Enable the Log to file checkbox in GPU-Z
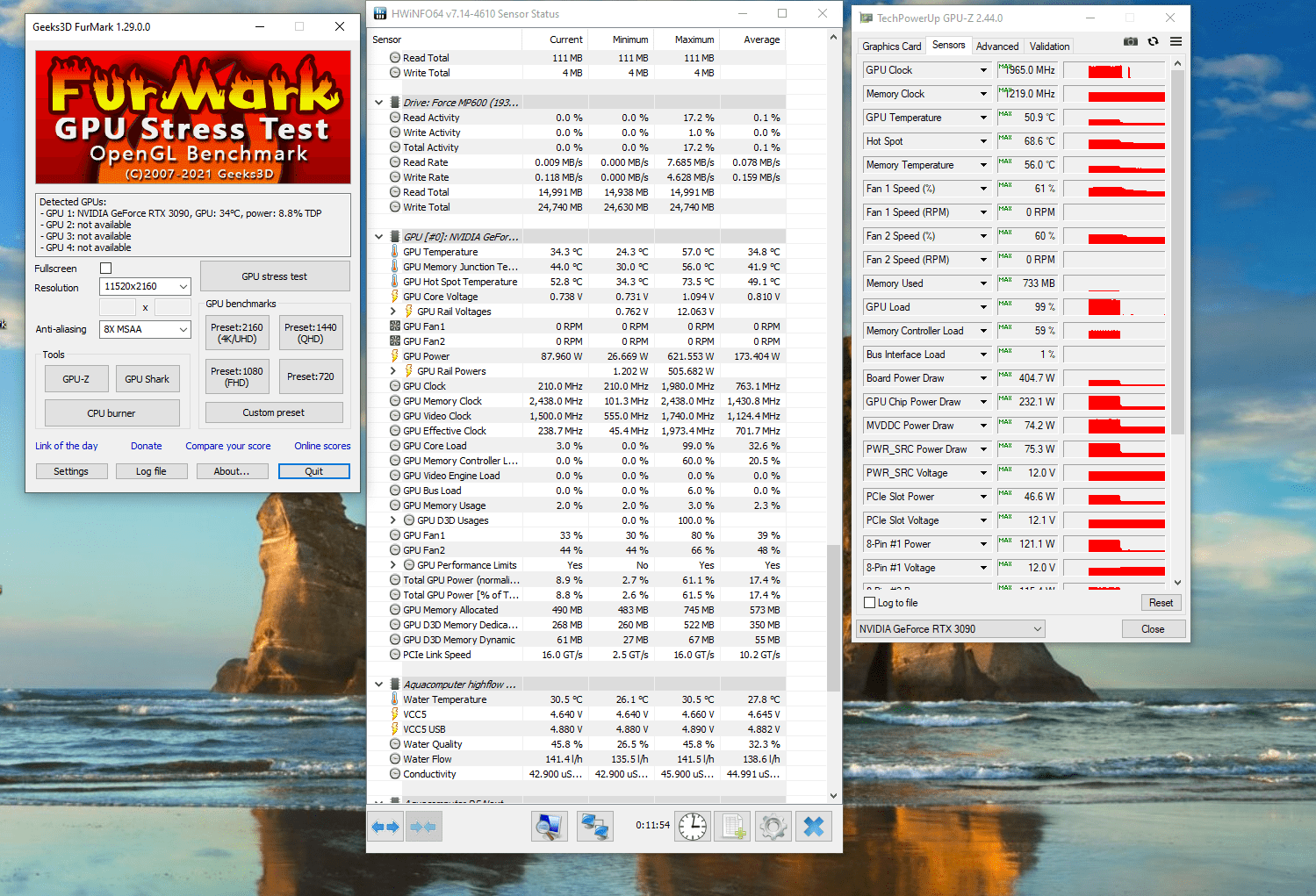 (x=870, y=603)
